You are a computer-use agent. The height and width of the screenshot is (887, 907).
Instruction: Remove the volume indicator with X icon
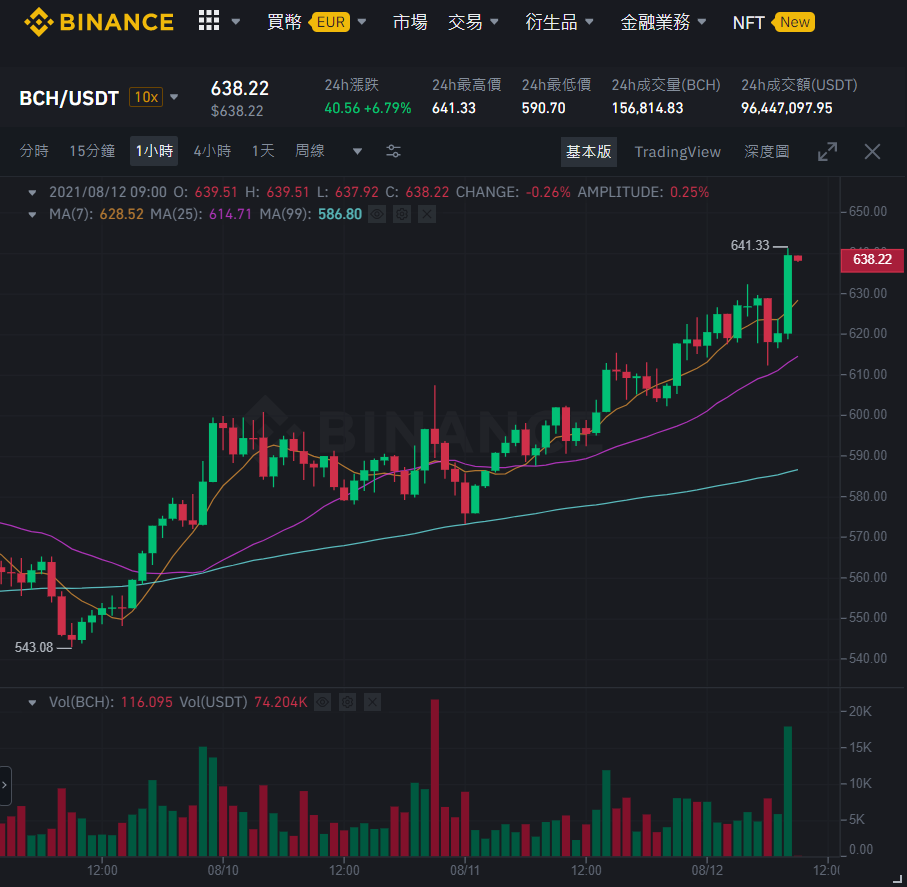coord(372,702)
